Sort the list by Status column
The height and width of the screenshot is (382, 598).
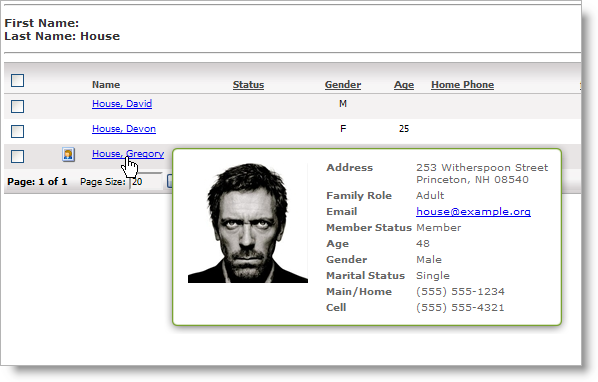coord(248,85)
